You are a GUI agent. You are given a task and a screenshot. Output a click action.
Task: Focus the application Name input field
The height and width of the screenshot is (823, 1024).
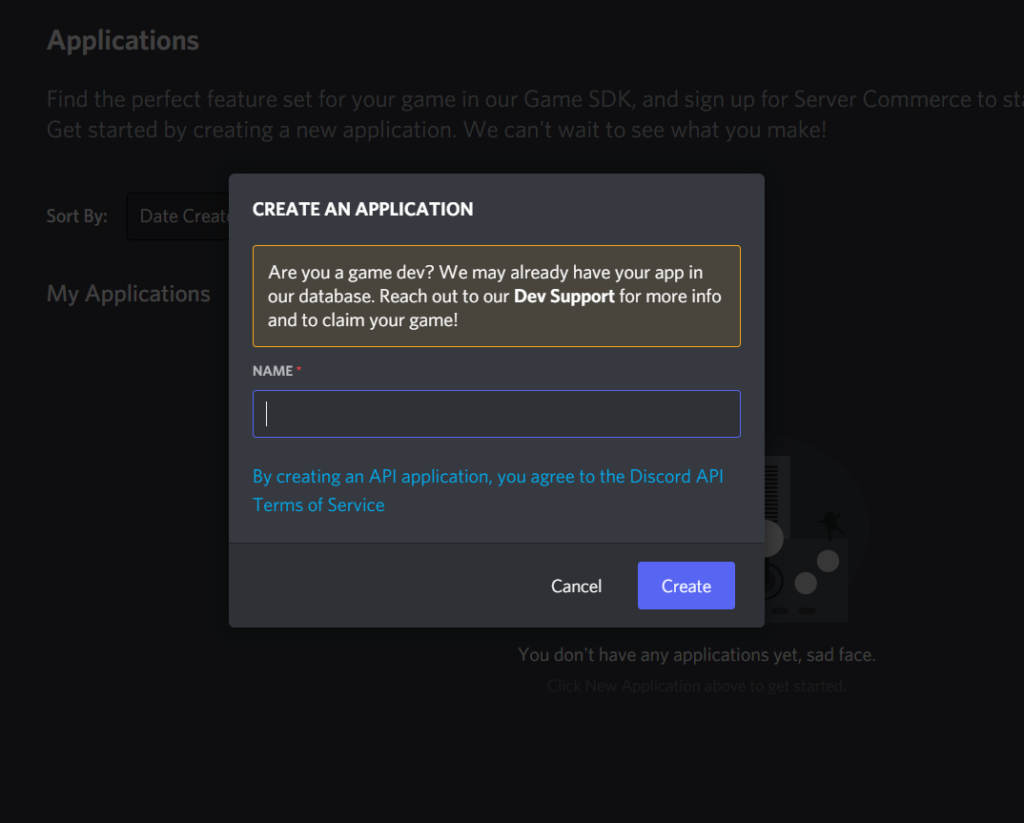496,413
